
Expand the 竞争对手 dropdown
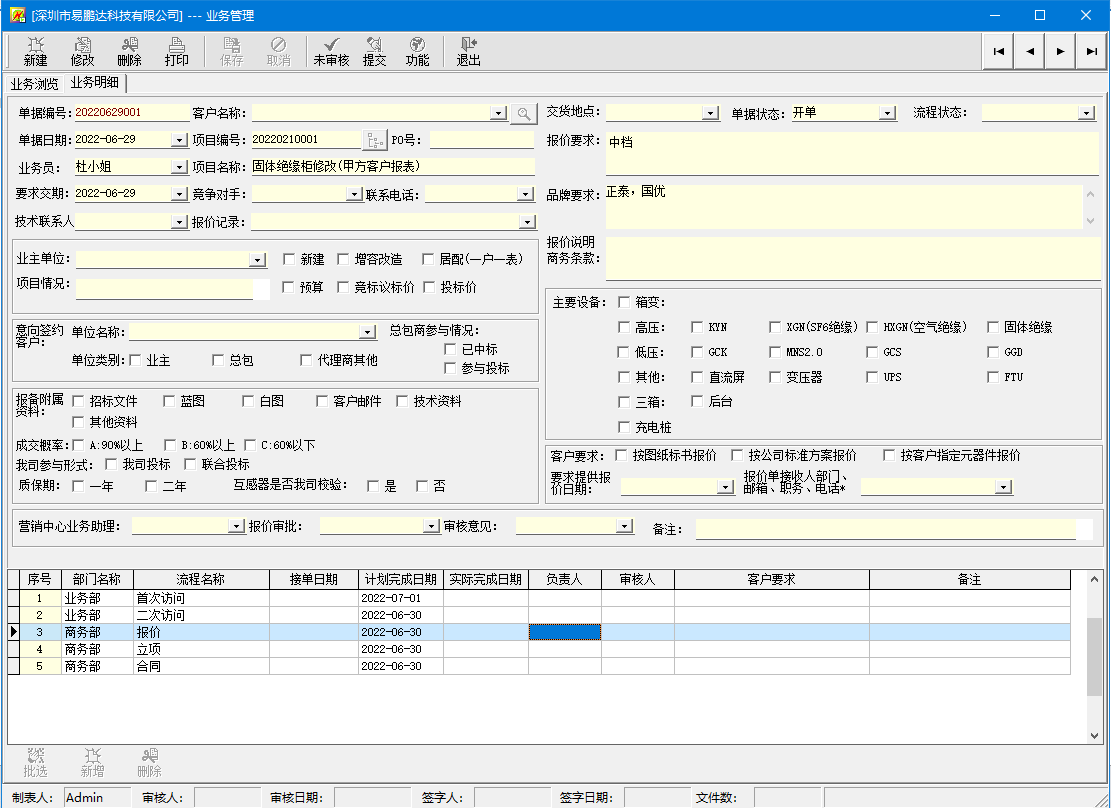(x=354, y=194)
